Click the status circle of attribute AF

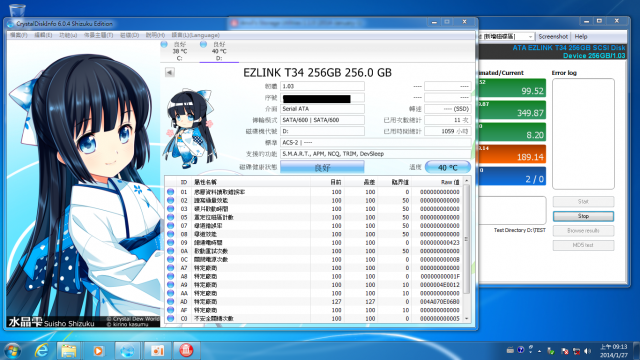pyautogui.click(x=171, y=310)
